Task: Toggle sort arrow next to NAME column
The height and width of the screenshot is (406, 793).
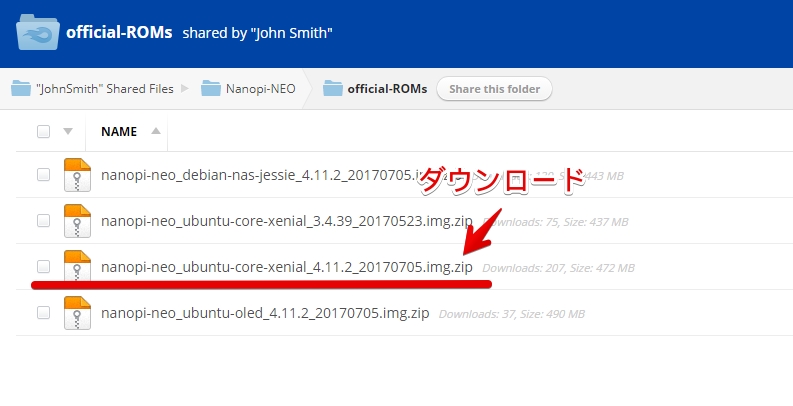Action: [x=156, y=131]
